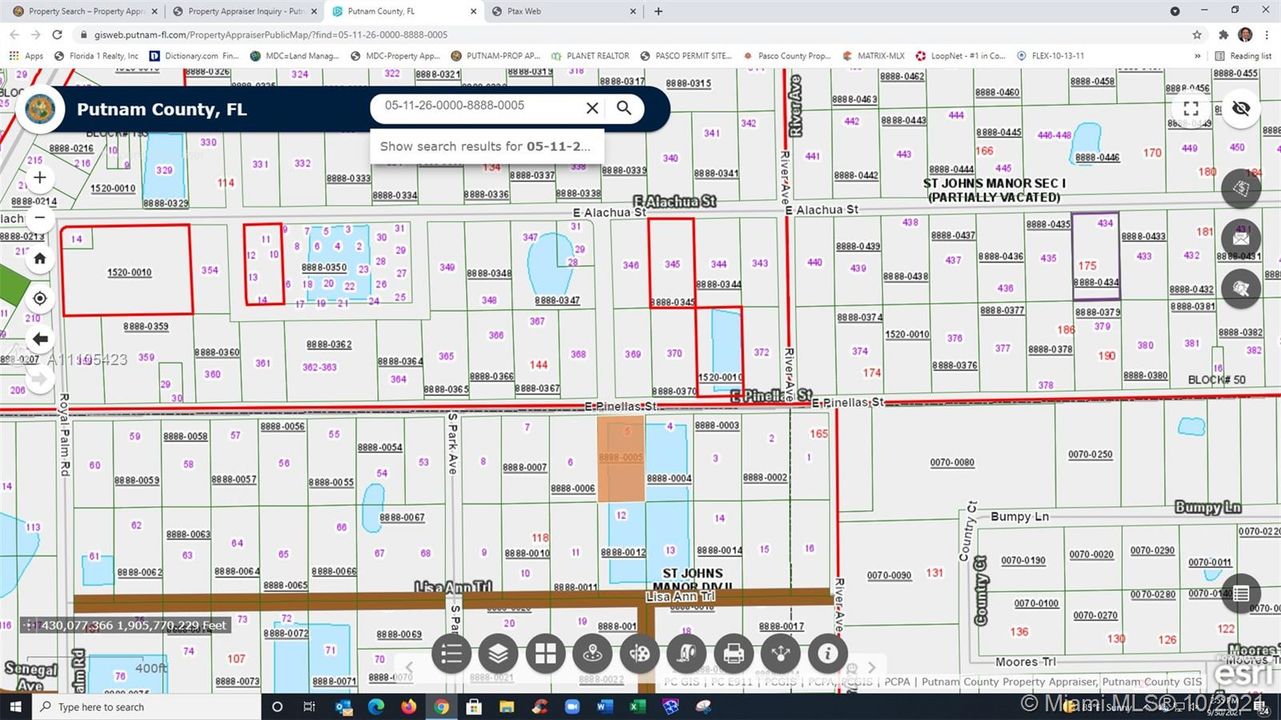Open the Apps bookmark shortcut
Screen dimensions: 1281x720
(x=27, y=56)
